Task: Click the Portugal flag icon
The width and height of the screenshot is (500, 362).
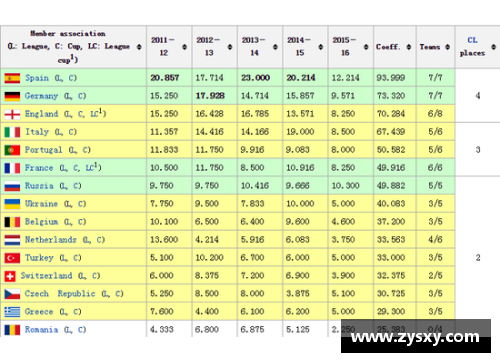Action: pyautogui.click(x=12, y=150)
